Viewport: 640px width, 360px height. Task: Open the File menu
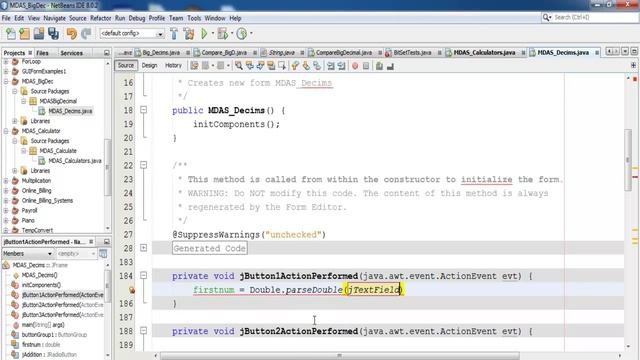coord(6,18)
